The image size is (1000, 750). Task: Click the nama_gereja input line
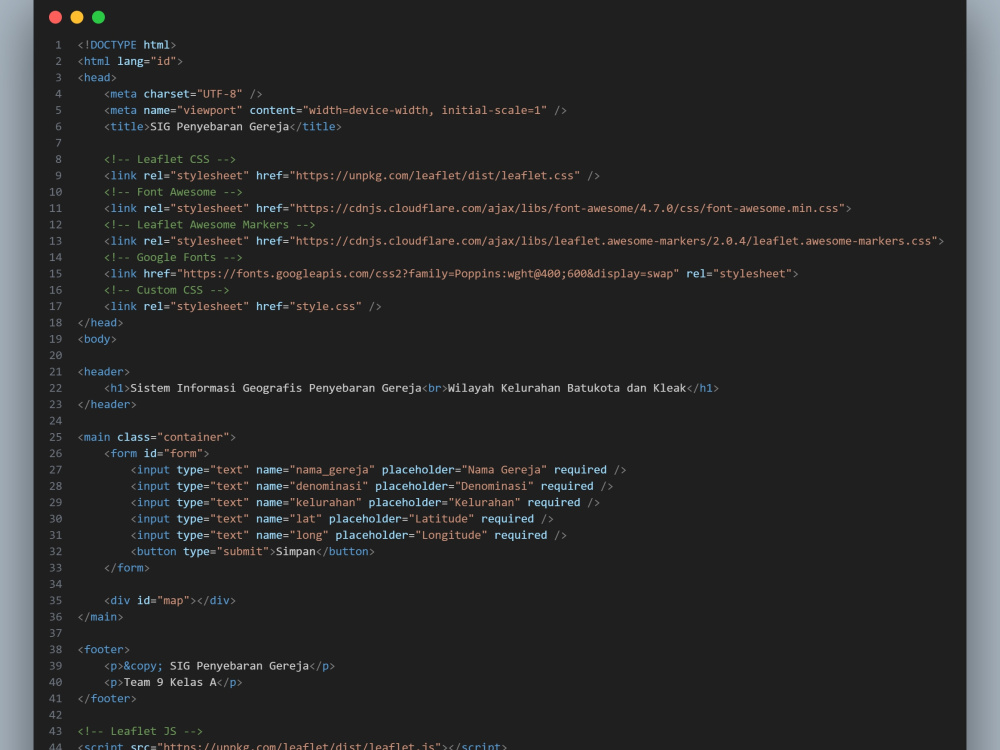coord(378,470)
